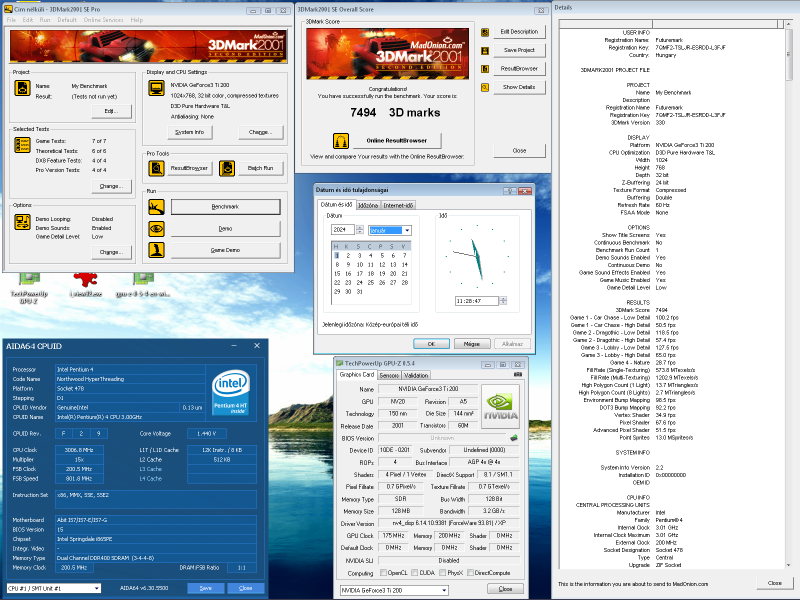
Task: Click OK in the Dátum és idő dialog
Action: [431, 344]
